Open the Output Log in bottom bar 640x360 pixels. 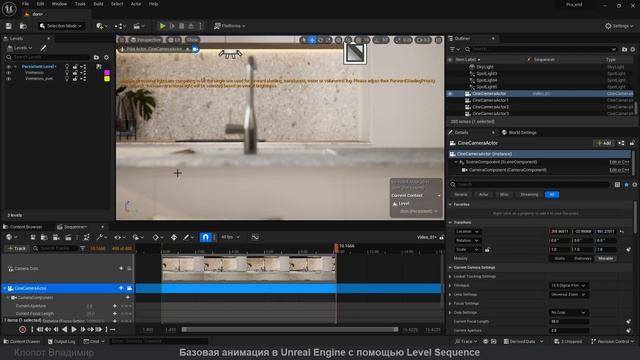pos(61,341)
